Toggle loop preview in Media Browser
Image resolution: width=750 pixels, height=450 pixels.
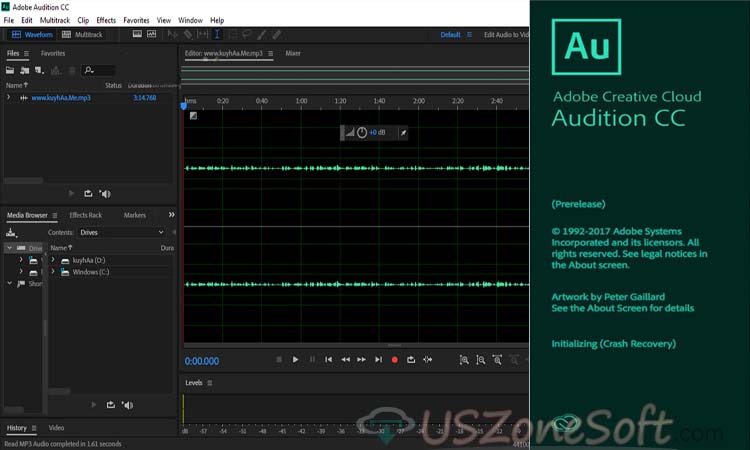110,405
